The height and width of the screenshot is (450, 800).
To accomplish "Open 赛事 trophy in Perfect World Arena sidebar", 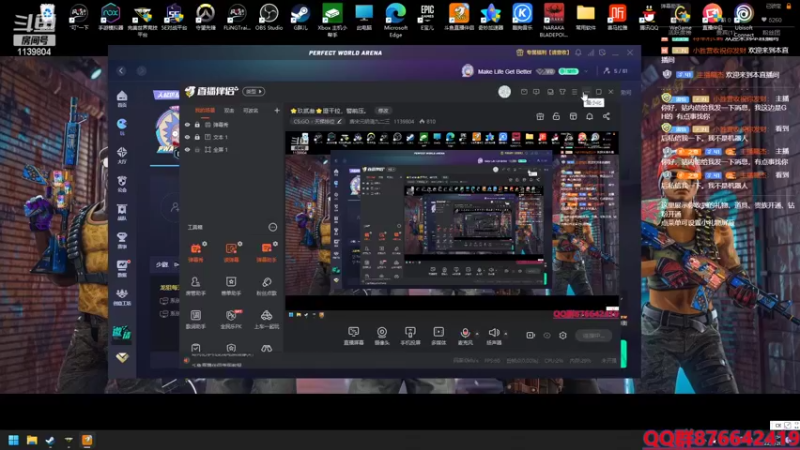I will tap(122, 240).
